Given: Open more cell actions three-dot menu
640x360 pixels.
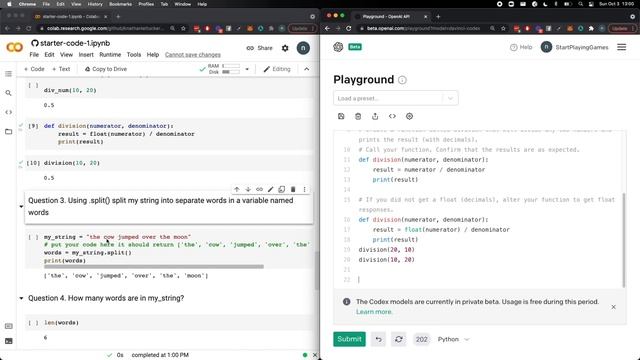Looking at the screenshot, I should 304,189.
